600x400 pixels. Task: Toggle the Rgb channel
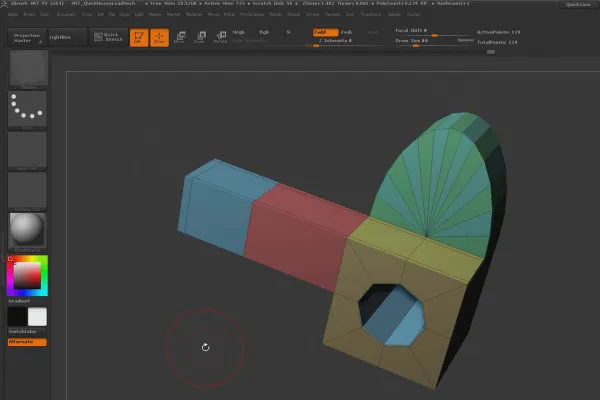[264, 33]
